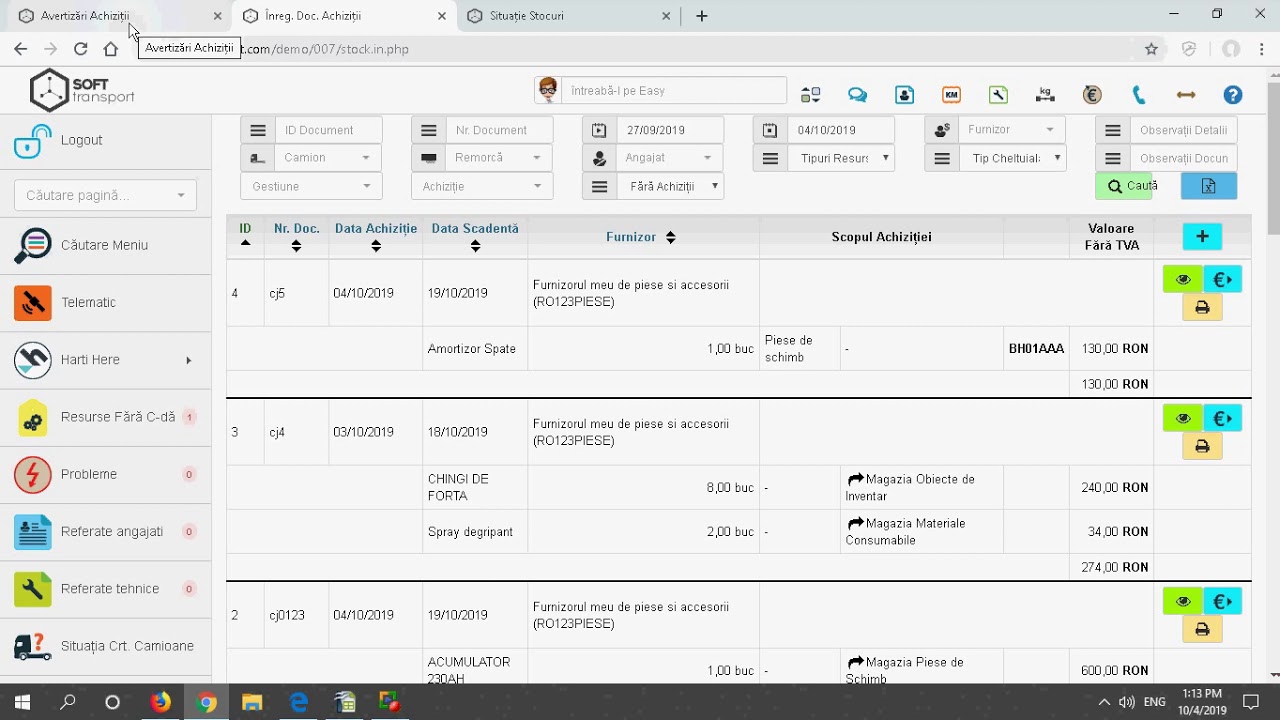Bookmark this page with the star
This screenshot has width=1280, height=720.
pyautogui.click(x=1151, y=49)
